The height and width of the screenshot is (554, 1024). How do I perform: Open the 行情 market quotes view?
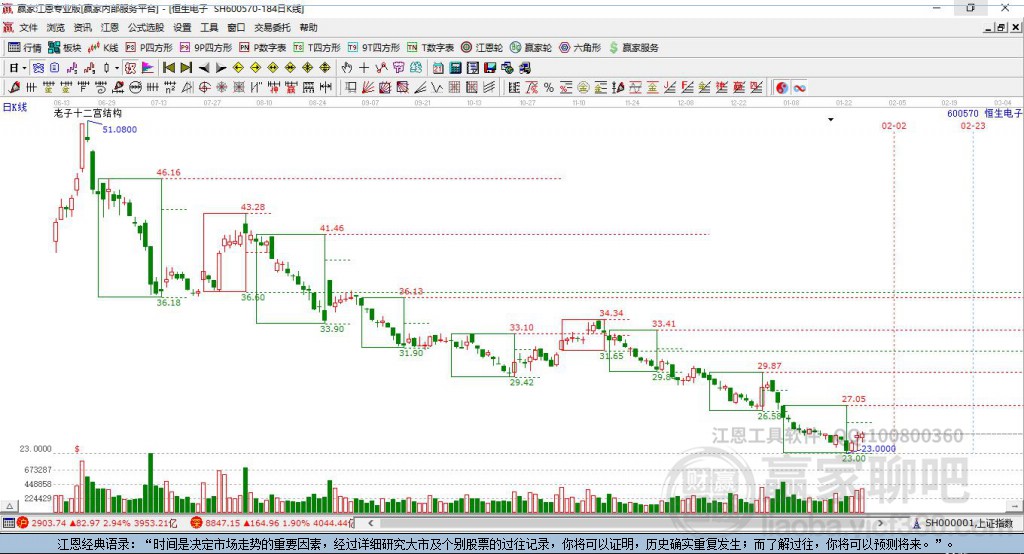pyautogui.click(x=24, y=48)
